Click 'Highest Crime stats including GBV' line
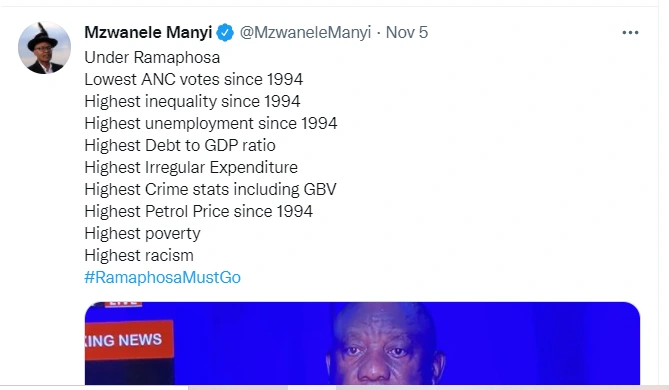The width and height of the screenshot is (669, 390). click(210, 189)
